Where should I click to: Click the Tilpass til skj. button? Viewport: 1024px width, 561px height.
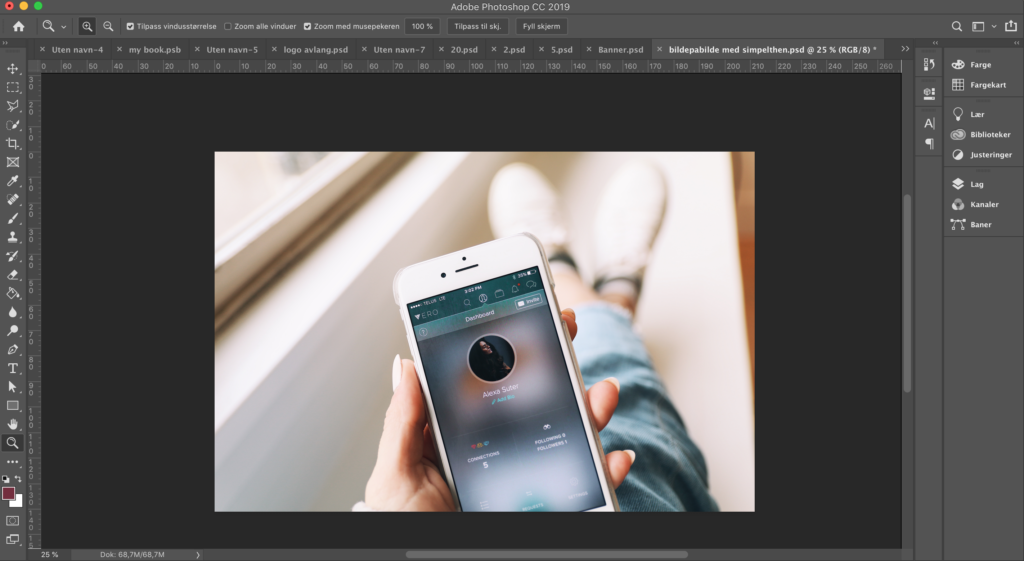tap(478, 26)
